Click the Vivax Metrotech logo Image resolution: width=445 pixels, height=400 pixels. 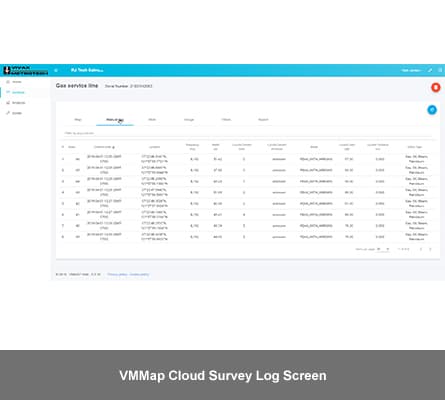click(25, 70)
